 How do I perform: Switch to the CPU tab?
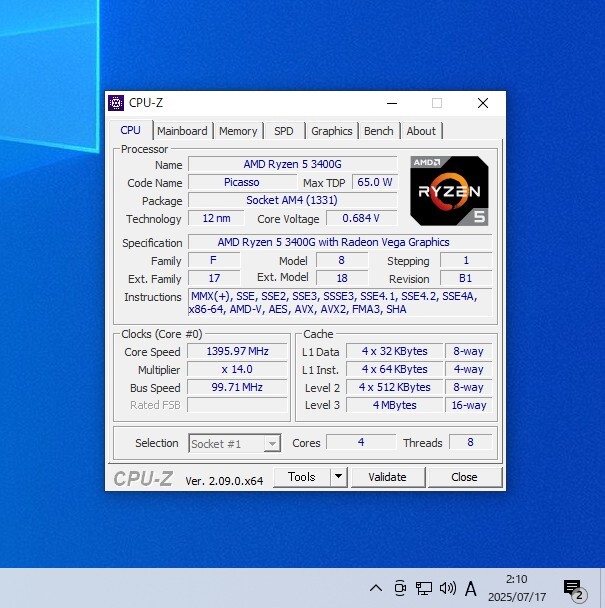[130, 130]
